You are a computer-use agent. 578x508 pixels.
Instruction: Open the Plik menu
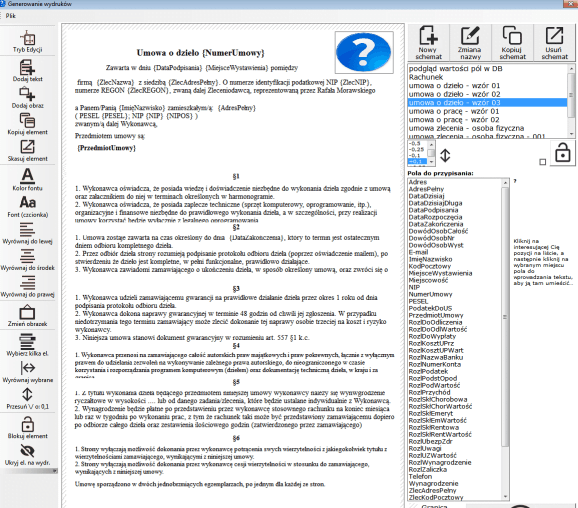(11, 16)
